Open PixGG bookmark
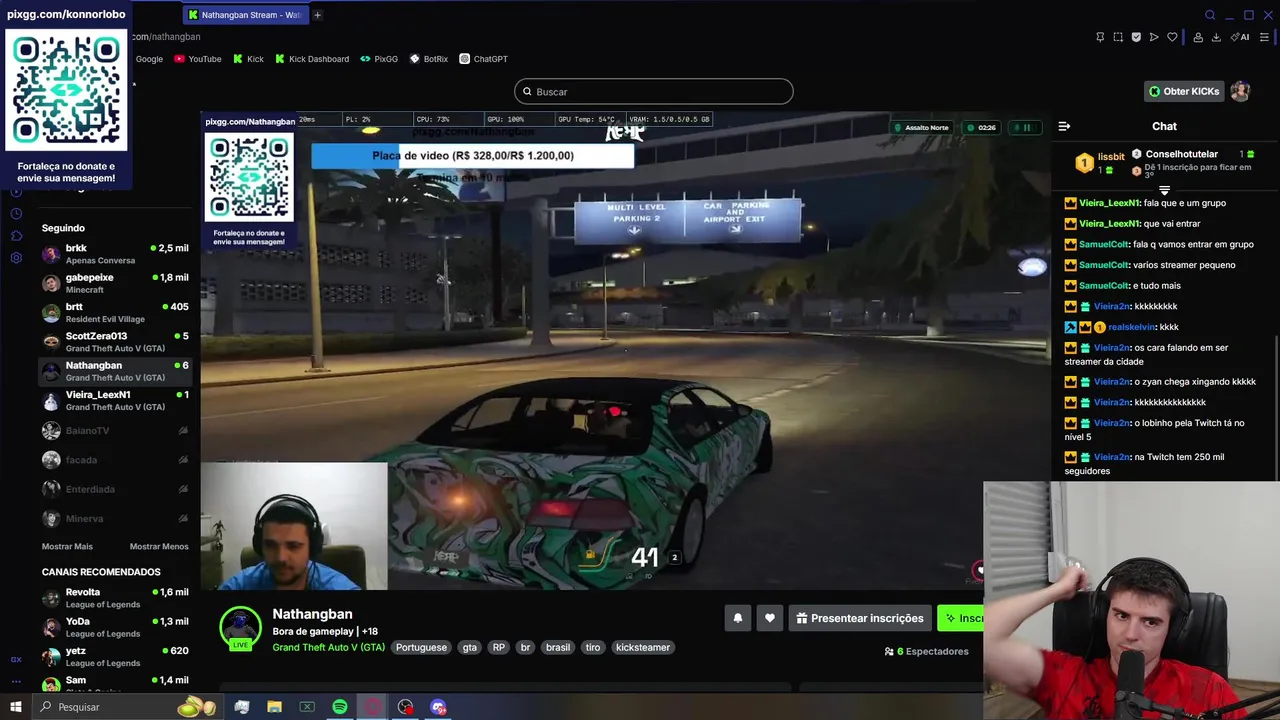1280x720 pixels. point(379,59)
